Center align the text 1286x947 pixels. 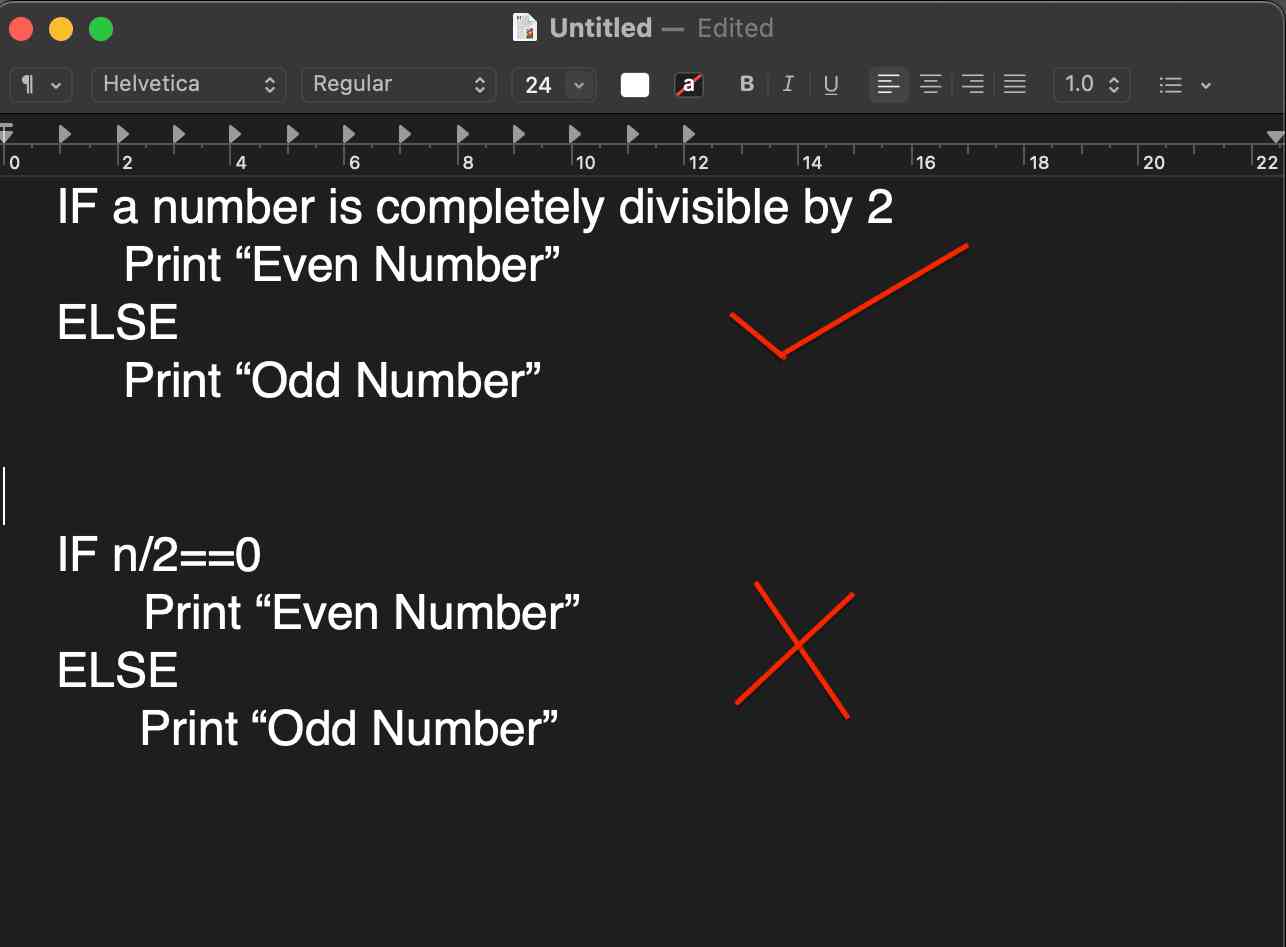tap(930, 85)
